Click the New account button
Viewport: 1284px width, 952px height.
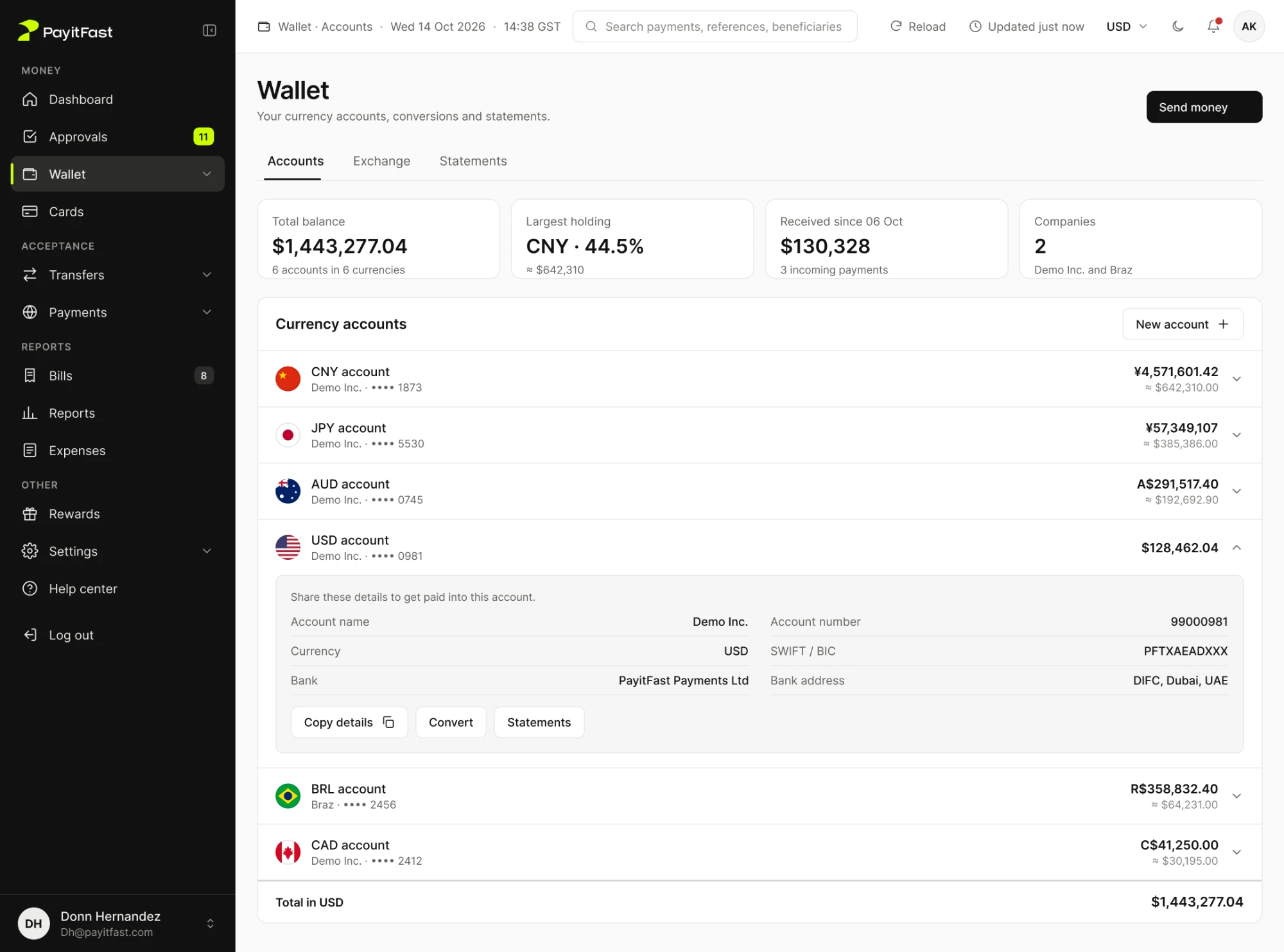(x=1183, y=324)
